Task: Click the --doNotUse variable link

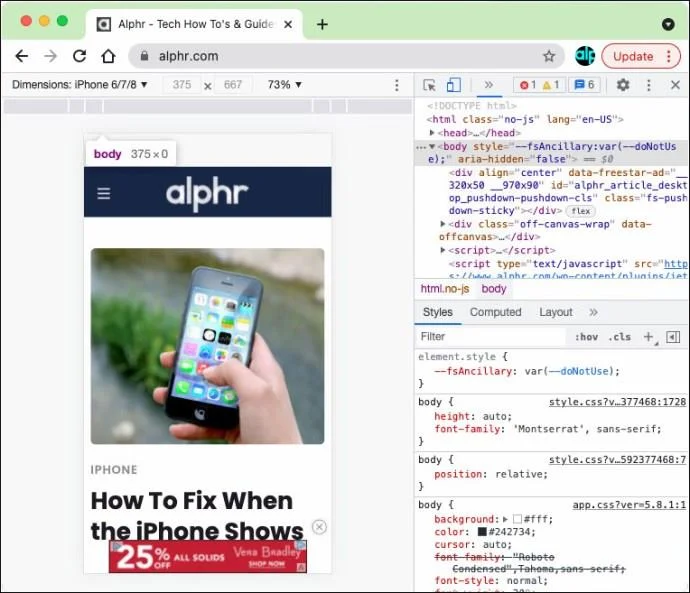Action: pos(578,371)
